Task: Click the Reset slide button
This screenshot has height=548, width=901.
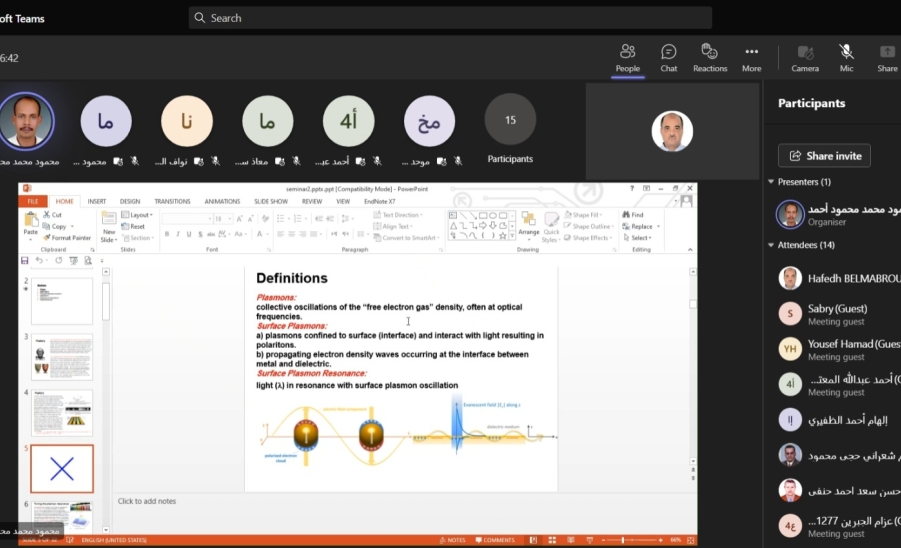Action: (x=133, y=226)
